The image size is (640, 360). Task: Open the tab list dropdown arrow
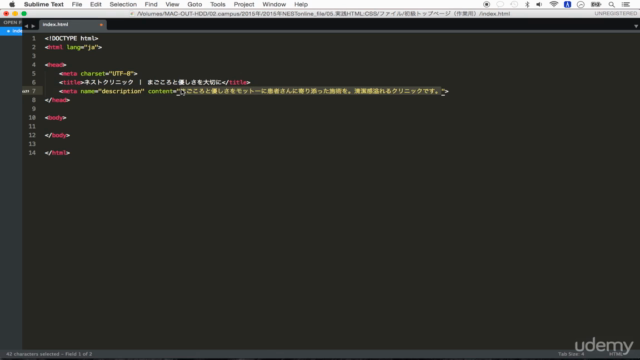pos(636,26)
